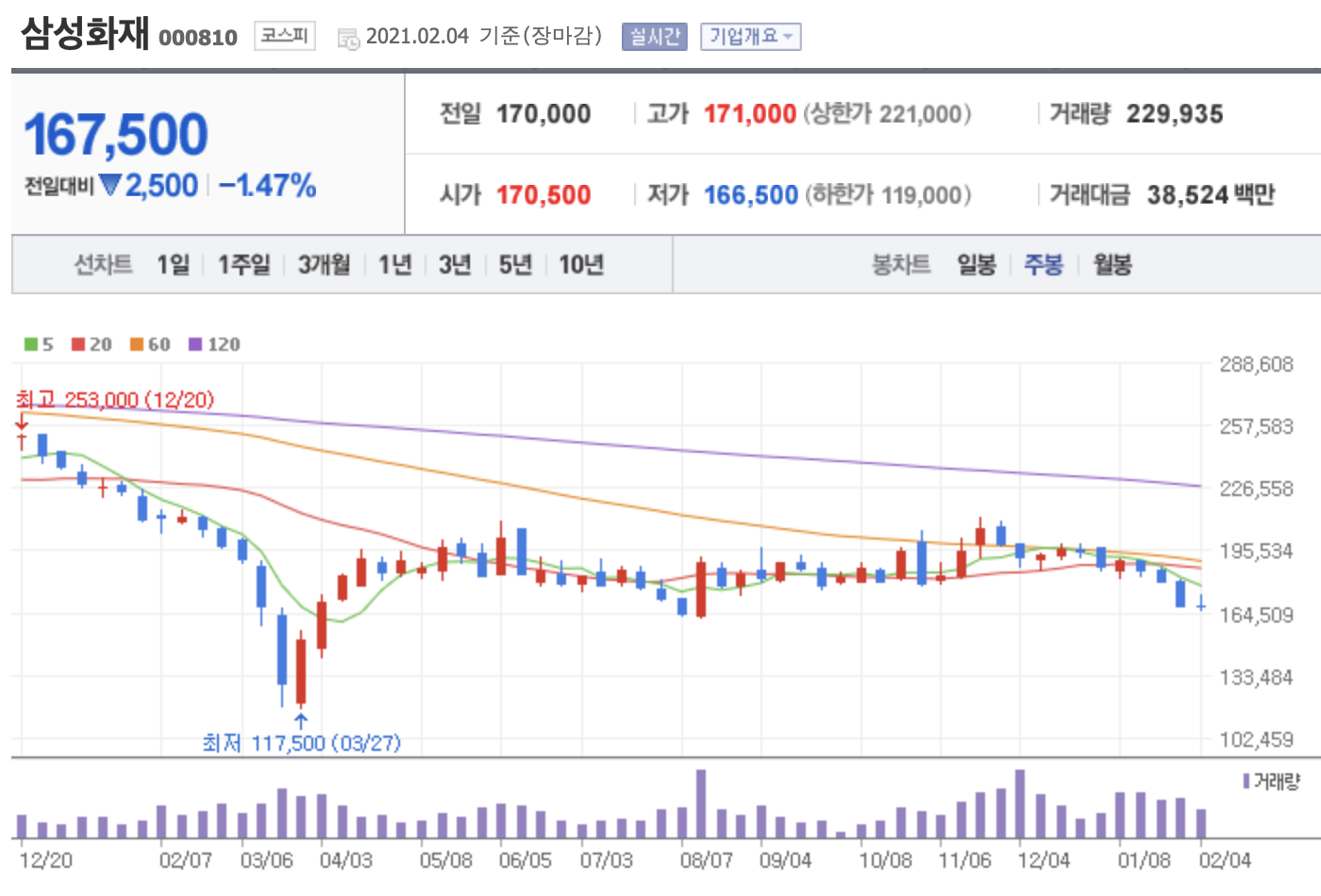The width and height of the screenshot is (1321, 896).
Task: Click the 164,509 price axis label
Action: click(1256, 615)
